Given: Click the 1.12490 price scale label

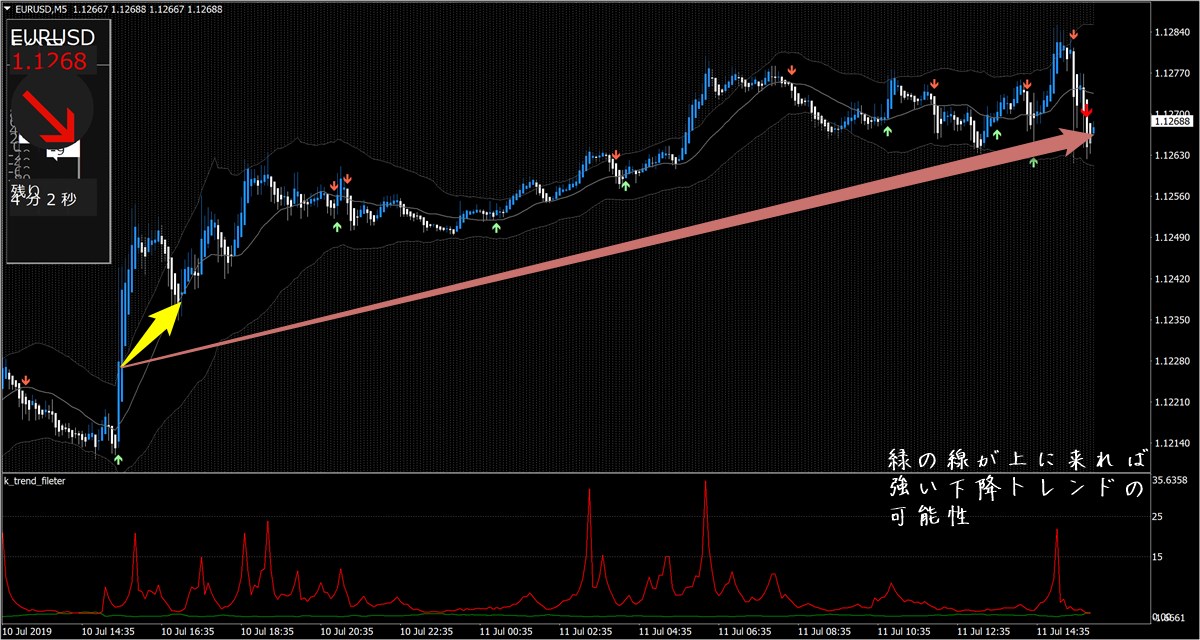Looking at the screenshot, I should coord(1171,238).
